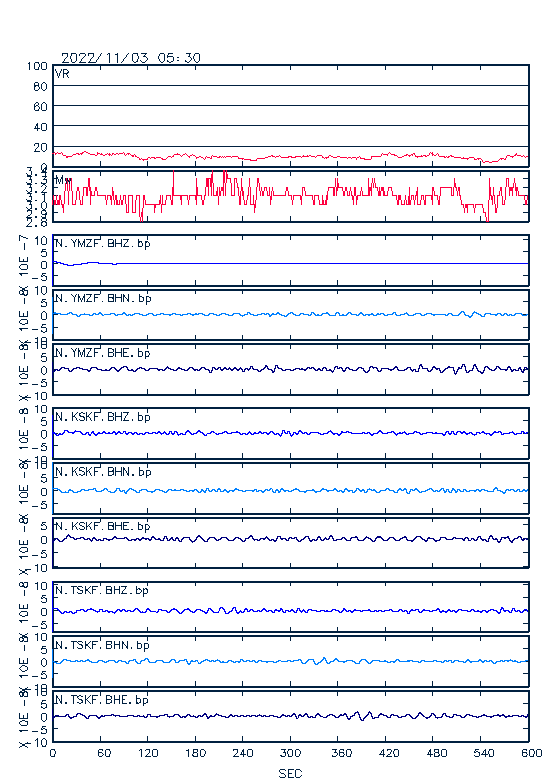The image size is (554, 781).
Task: Click the N.YMZF.BHN.bp trace label
Action: click(103, 298)
